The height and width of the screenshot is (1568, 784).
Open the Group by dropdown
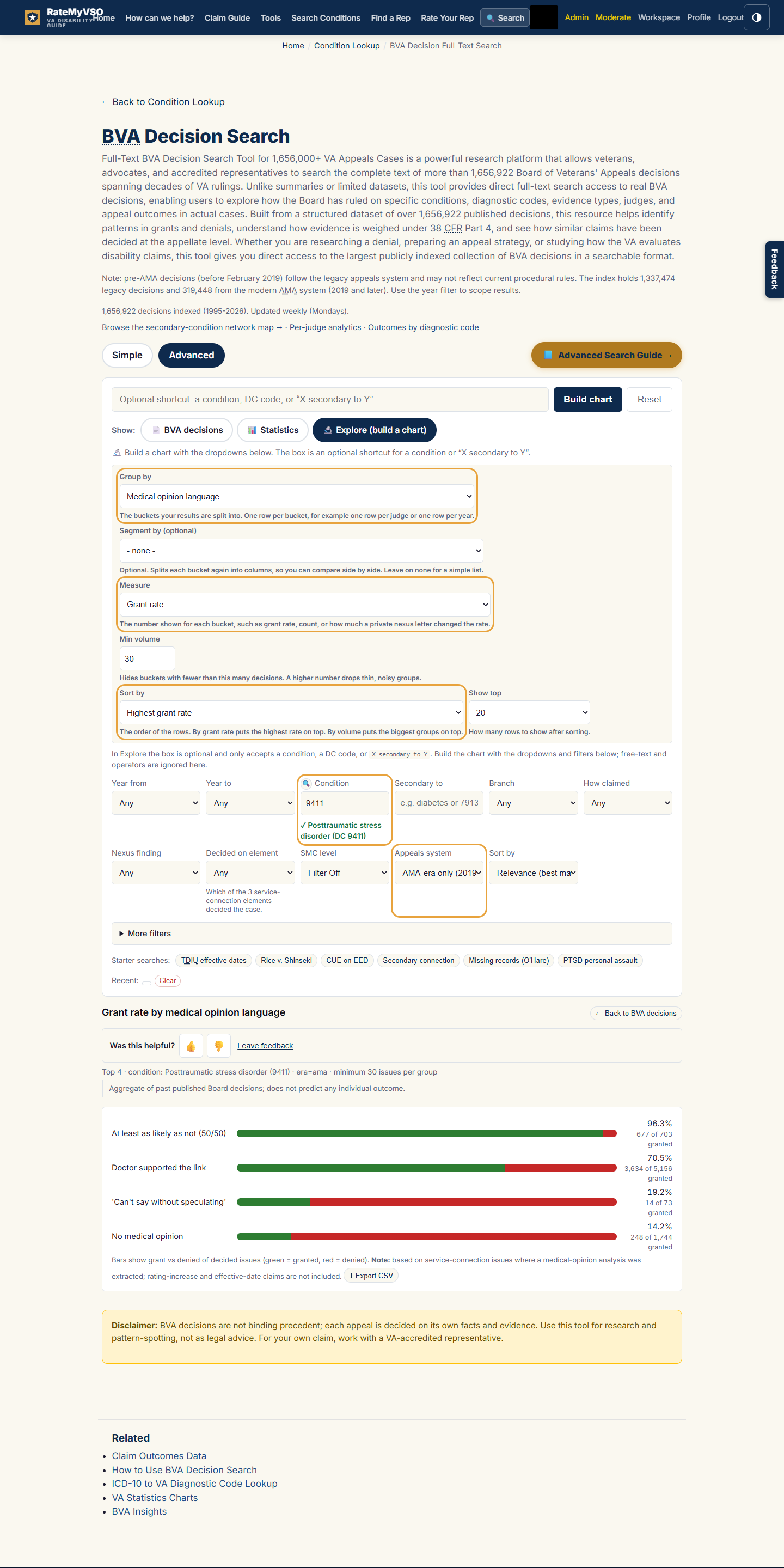pyautogui.click(x=297, y=496)
